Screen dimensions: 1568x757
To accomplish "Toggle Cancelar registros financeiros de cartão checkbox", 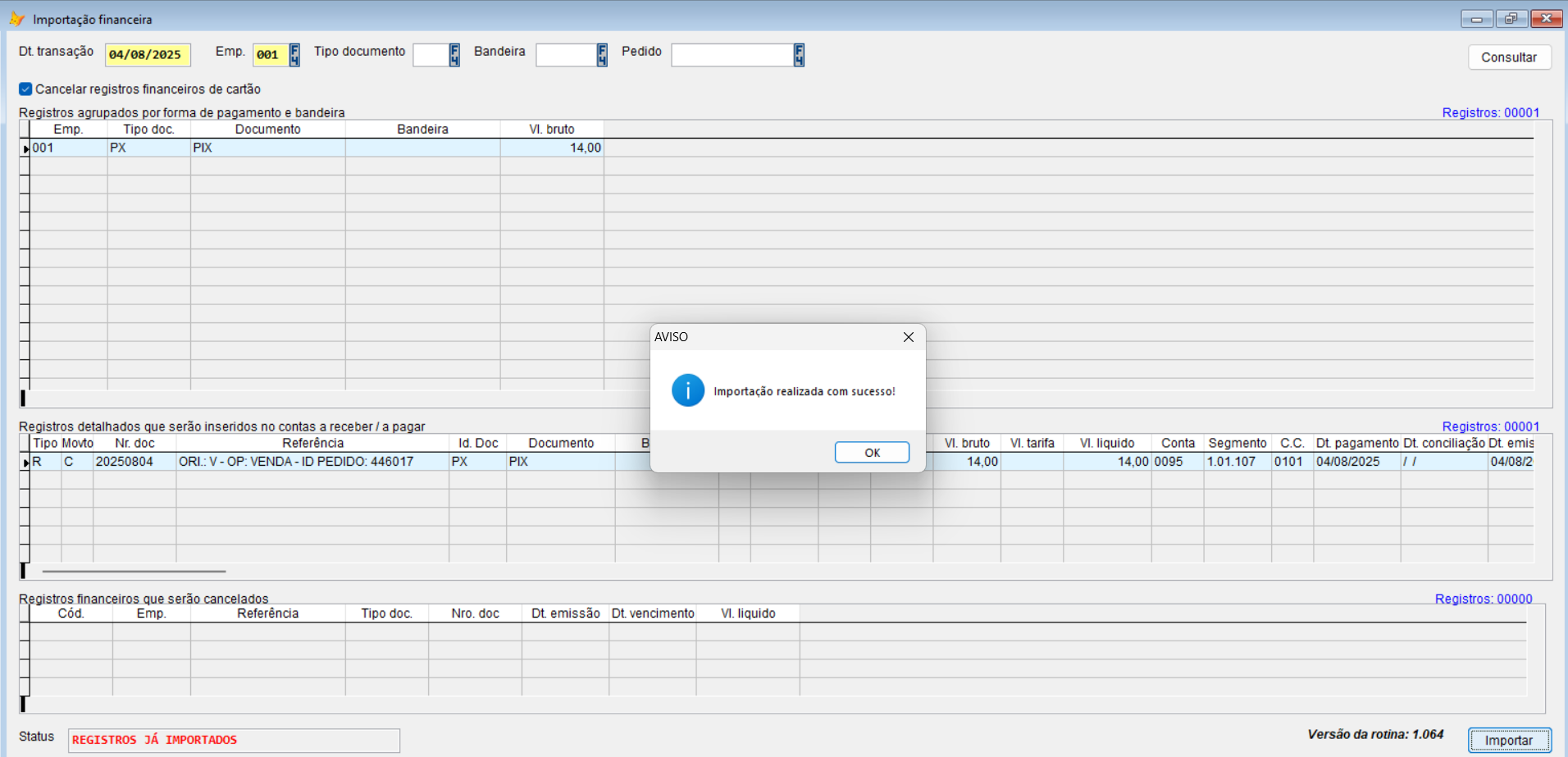I will click(x=26, y=89).
